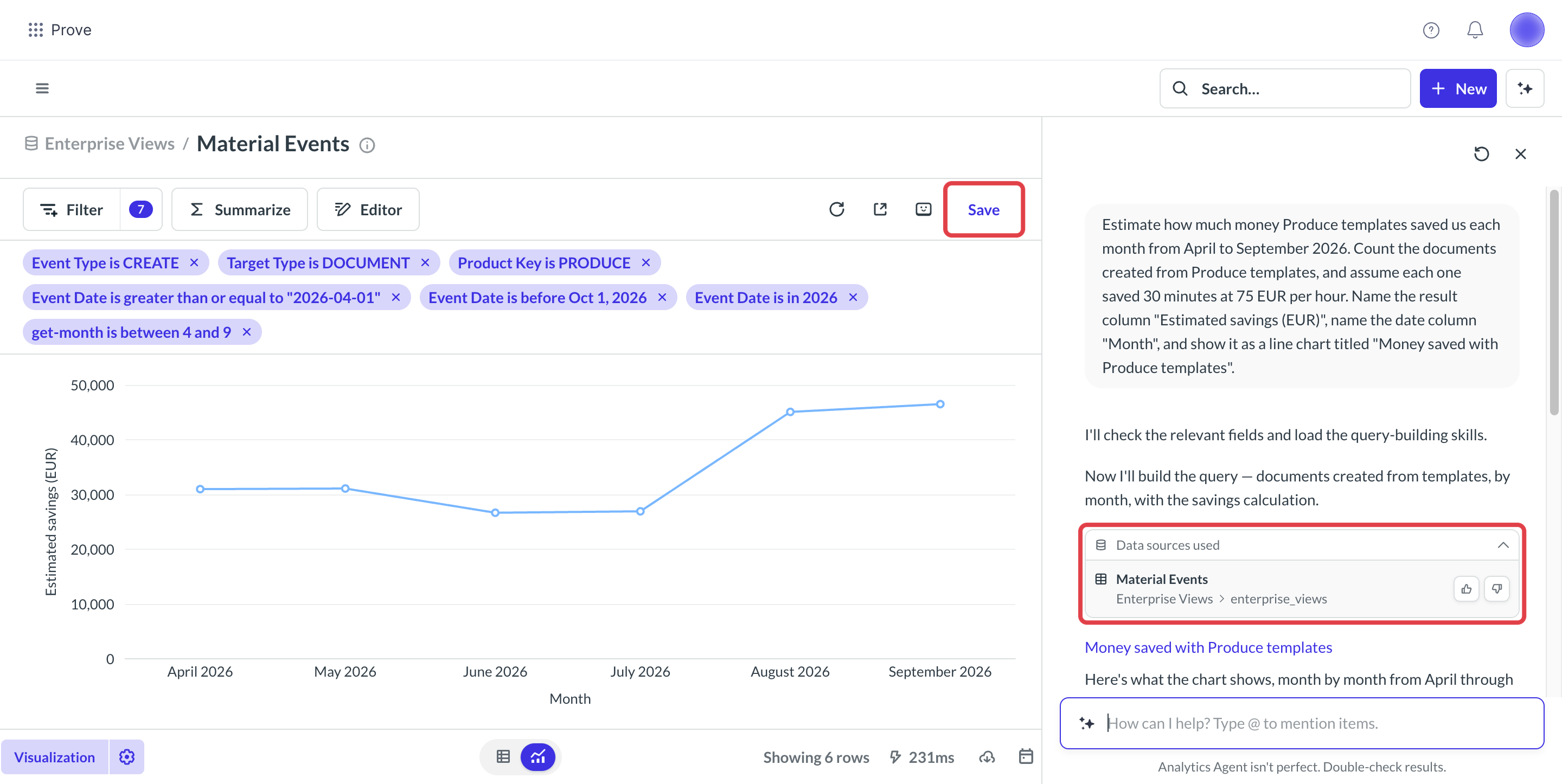Open the AI sparkle assistant button

[1525, 88]
